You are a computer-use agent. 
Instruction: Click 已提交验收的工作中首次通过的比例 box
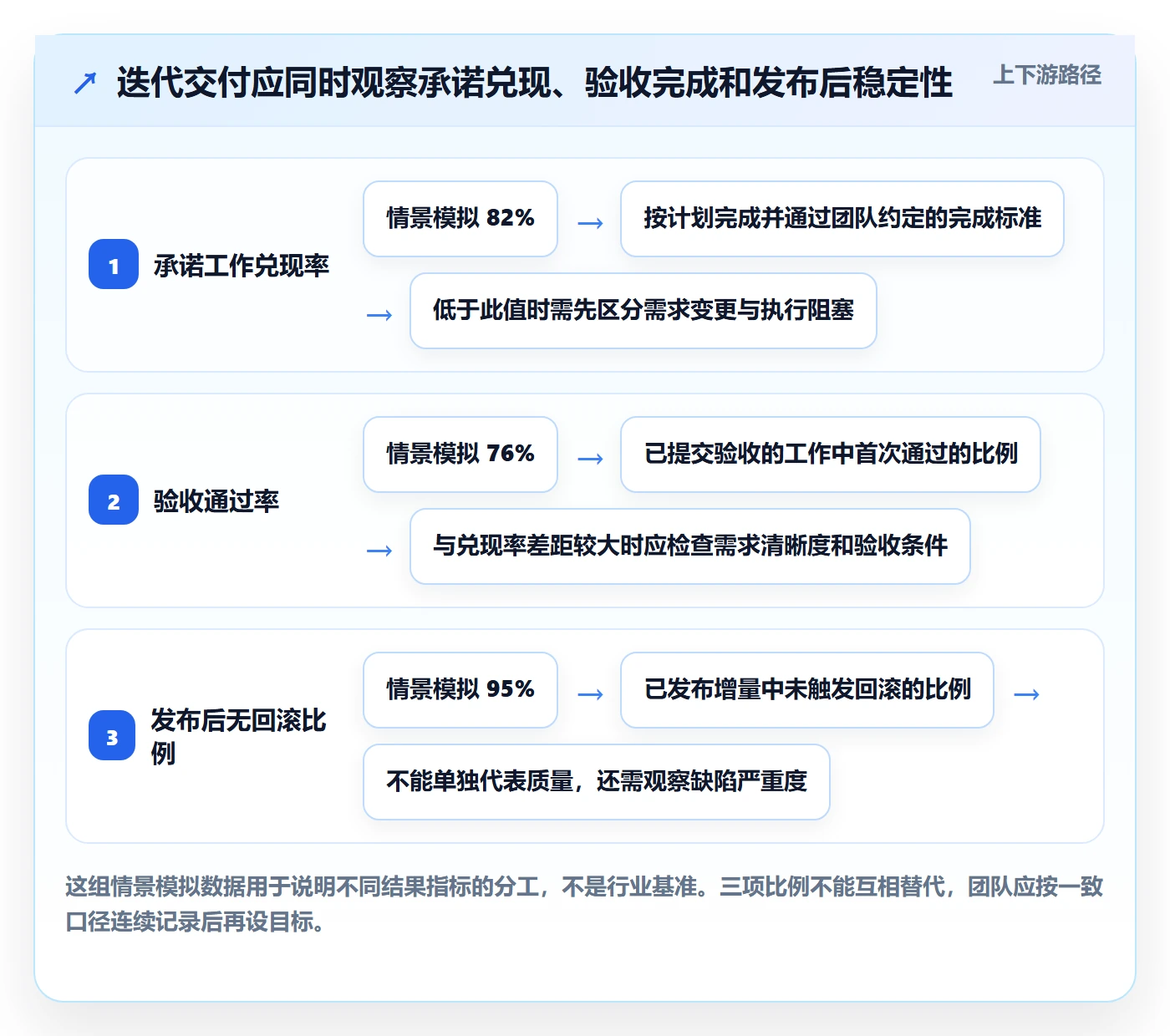point(831,455)
